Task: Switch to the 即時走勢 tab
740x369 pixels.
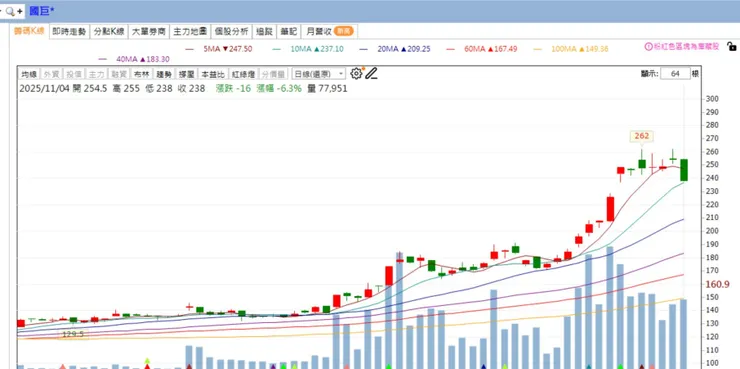Action: [69, 32]
